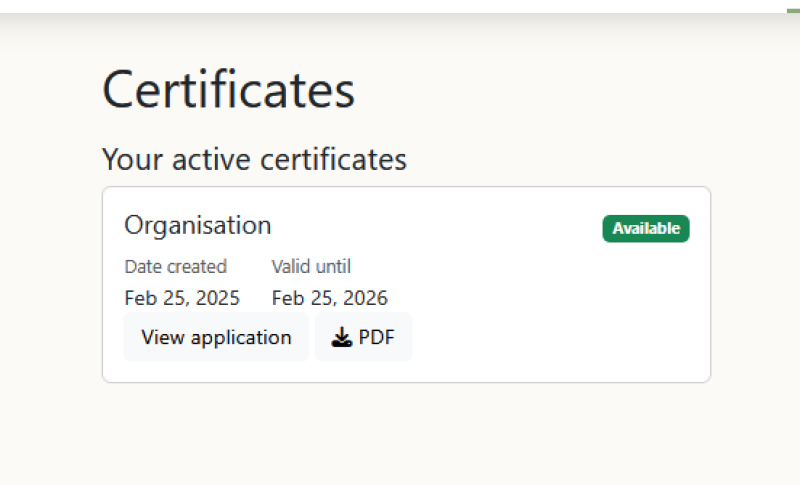This screenshot has width=800, height=485.
Task: Select the Feb 25, 2026 expiry date
Action: 330,298
